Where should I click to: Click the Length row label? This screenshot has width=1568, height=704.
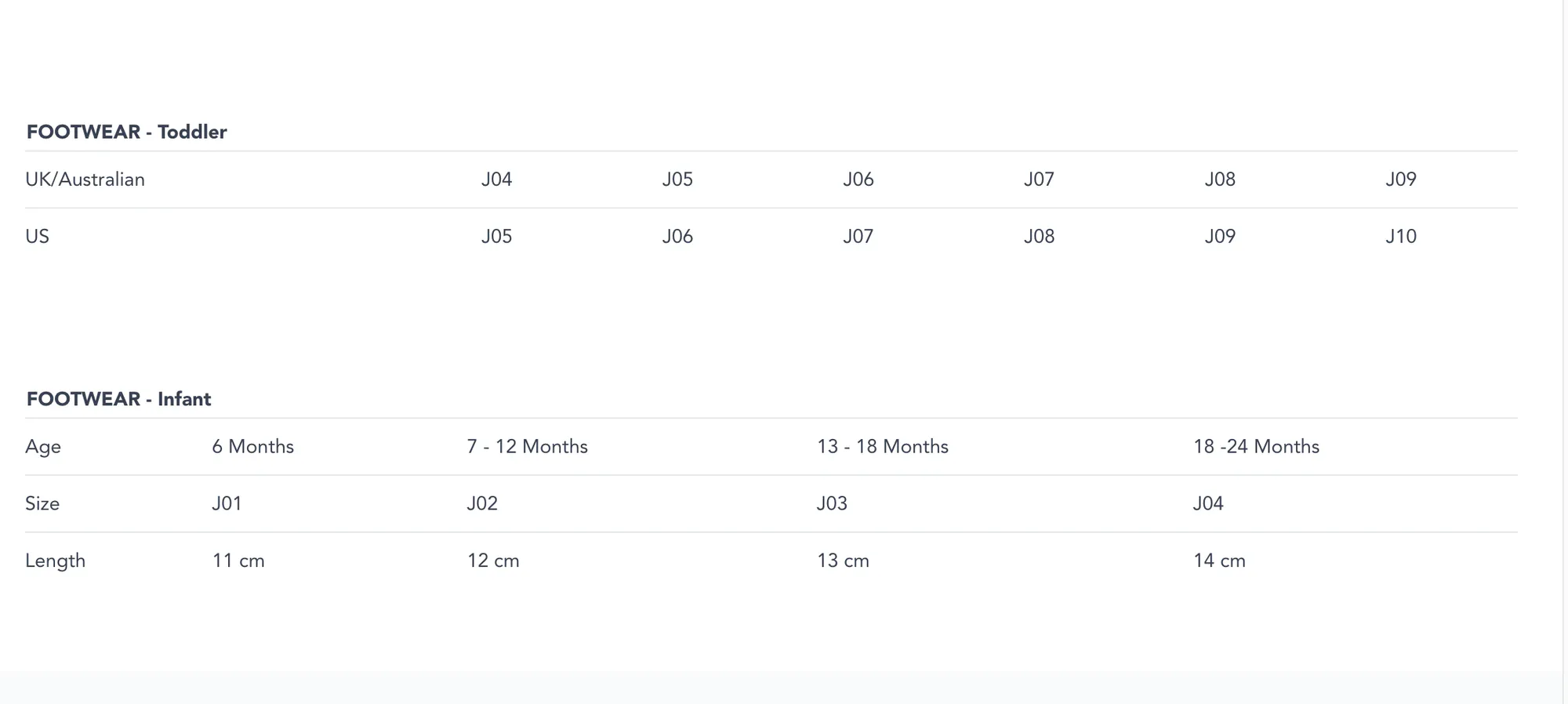pyautogui.click(x=55, y=561)
